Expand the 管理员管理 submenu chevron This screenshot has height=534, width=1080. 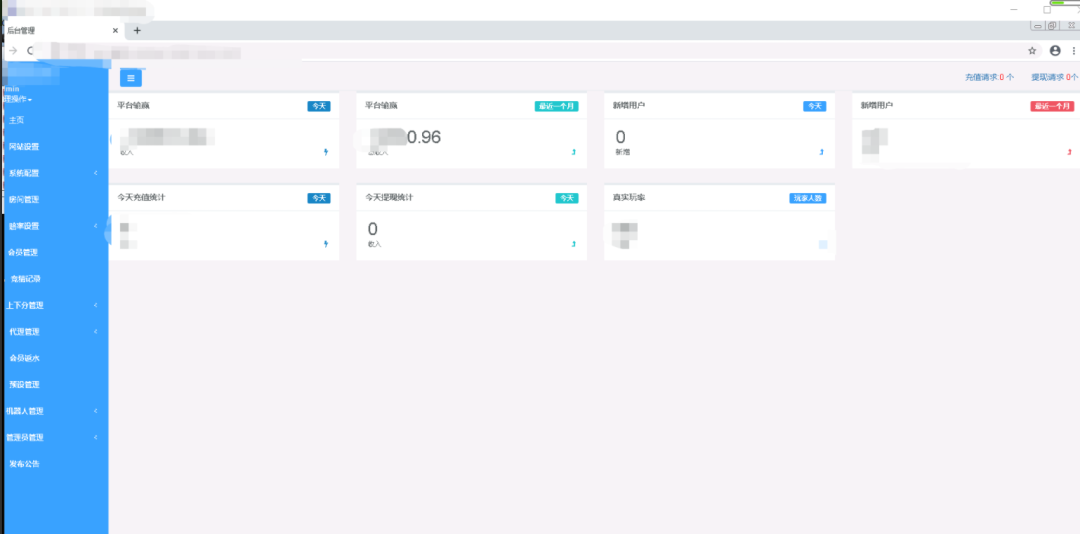click(x=96, y=438)
